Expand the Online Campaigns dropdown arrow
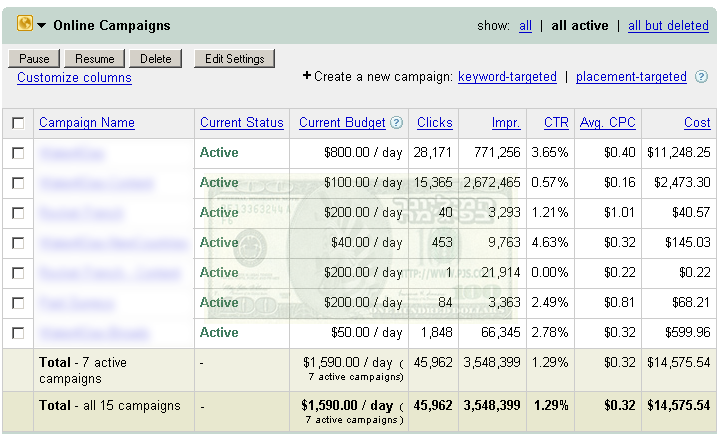The image size is (722, 437). point(41,25)
